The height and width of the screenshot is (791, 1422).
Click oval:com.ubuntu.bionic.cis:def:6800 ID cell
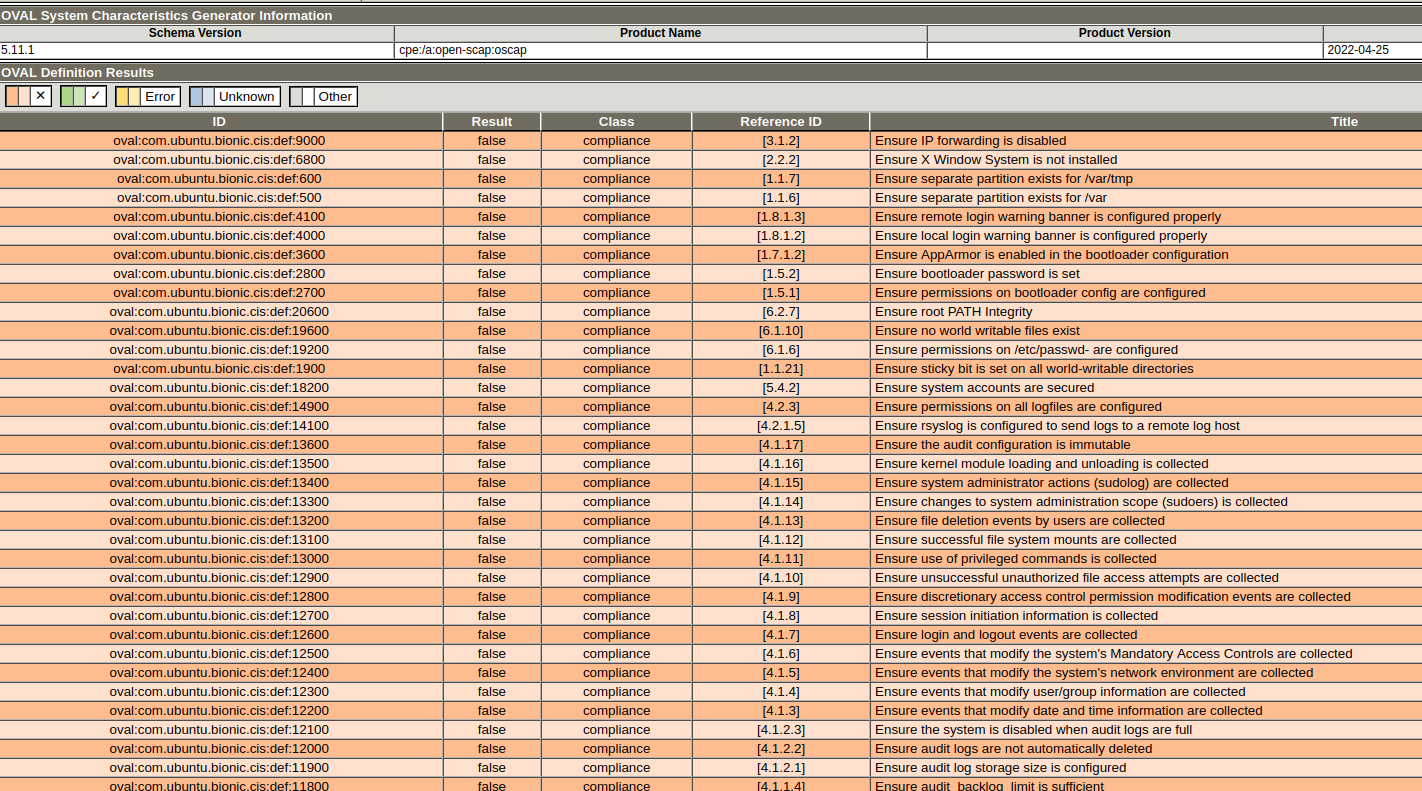(x=219, y=160)
